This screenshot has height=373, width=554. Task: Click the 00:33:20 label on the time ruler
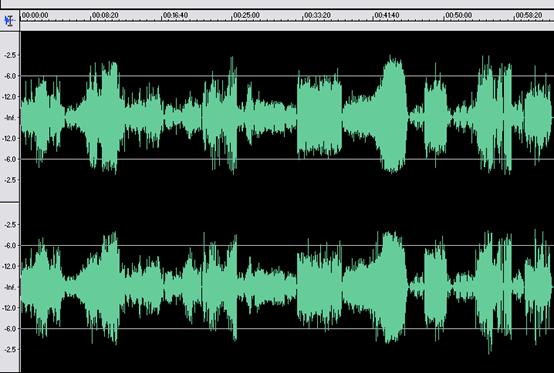coord(317,15)
